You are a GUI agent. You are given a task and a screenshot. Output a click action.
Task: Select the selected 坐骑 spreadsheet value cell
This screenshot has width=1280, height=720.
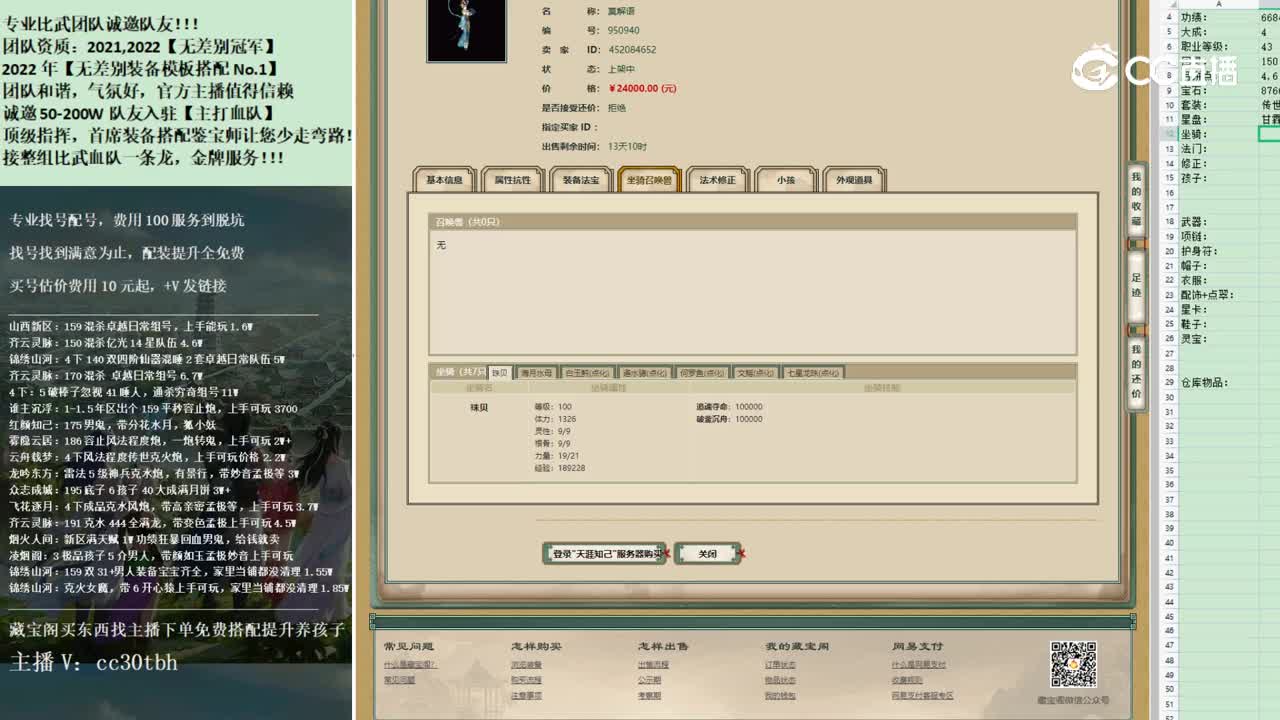coord(1269,134)
